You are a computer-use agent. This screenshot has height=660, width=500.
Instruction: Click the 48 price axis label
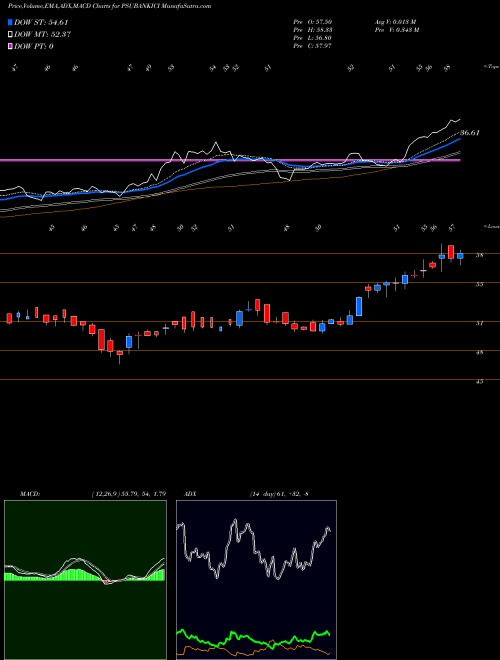click(479, 352)
